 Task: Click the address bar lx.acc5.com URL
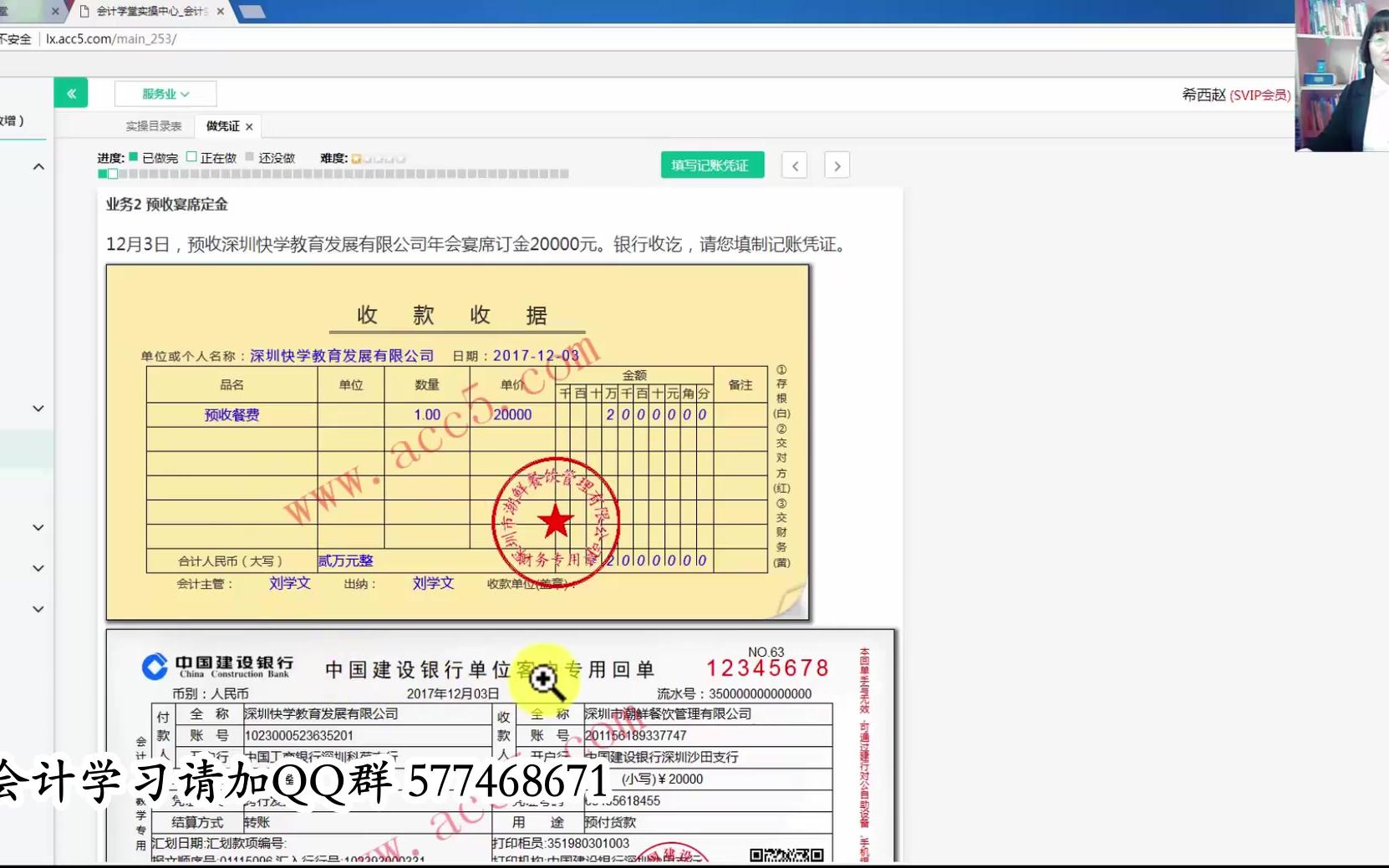pyautogui.click(x=111, y=38)
